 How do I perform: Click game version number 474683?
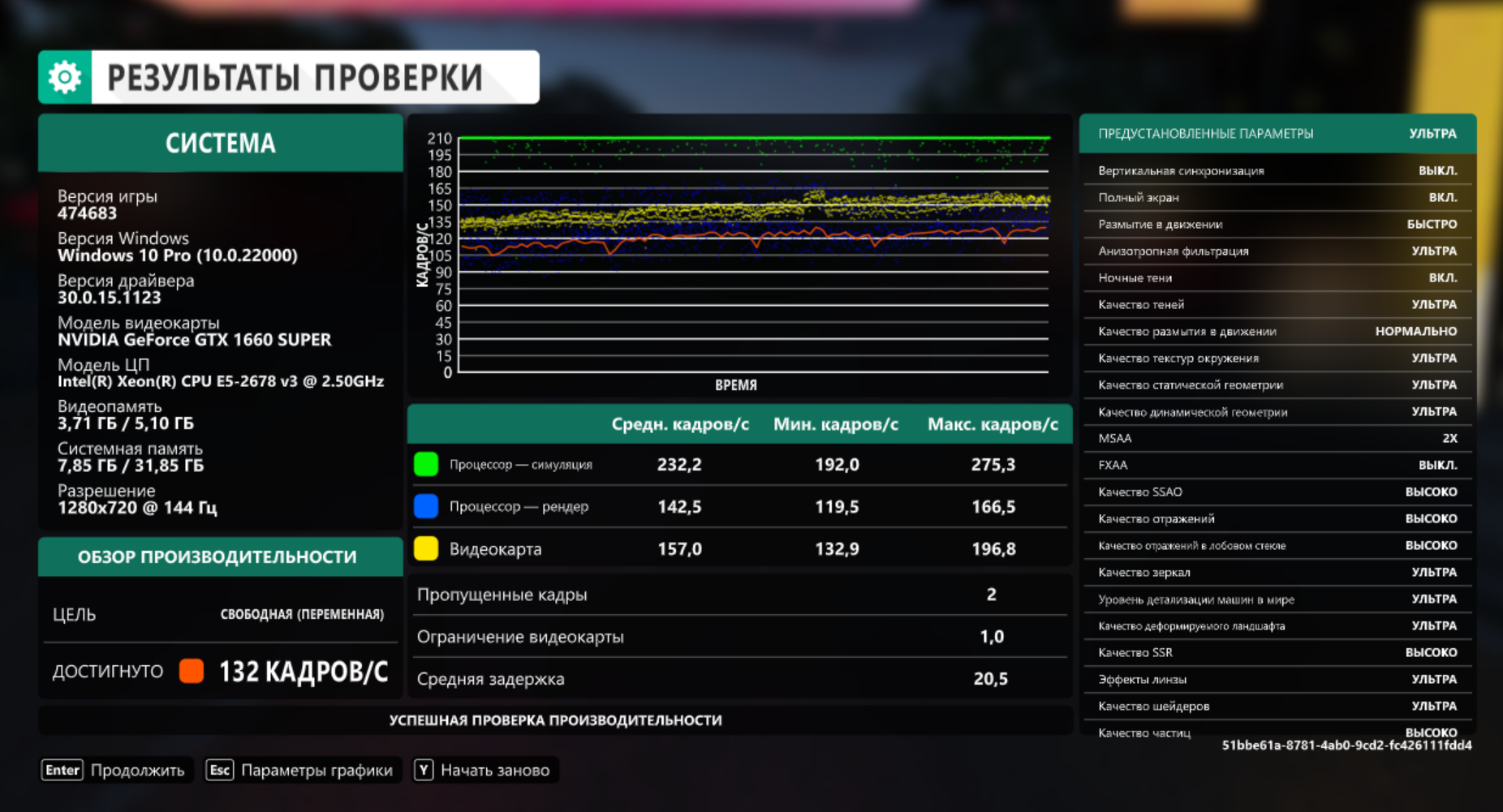click(x=87, y=213)
